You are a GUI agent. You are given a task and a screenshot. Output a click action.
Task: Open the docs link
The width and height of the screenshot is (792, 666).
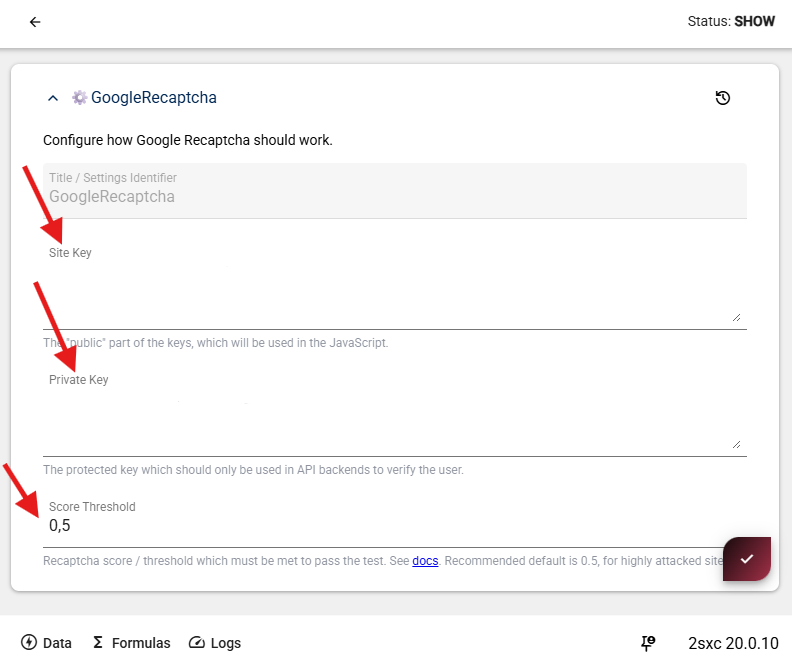coord(425,561)
